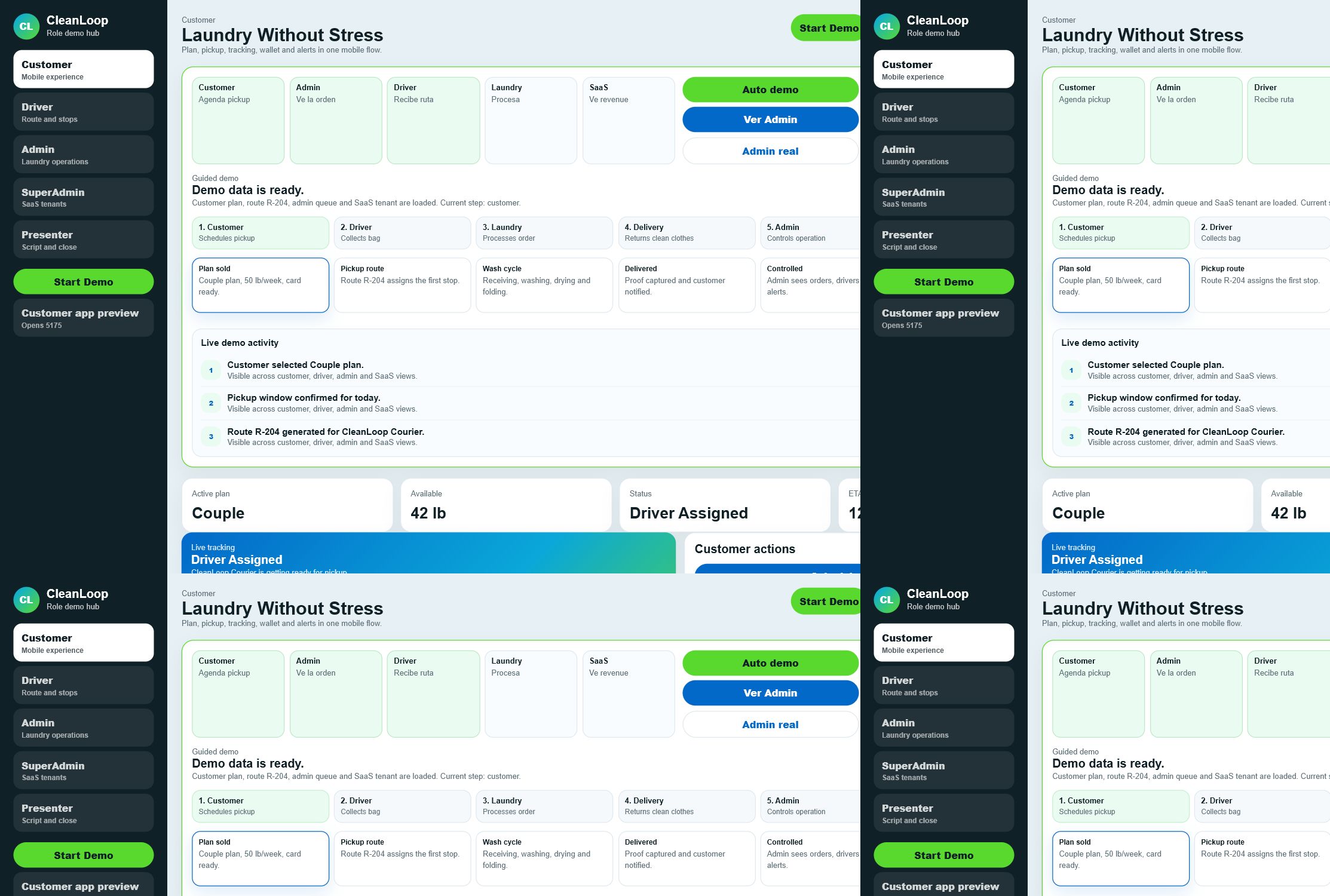1330x896 pixels.
Task: Click Live tracking banner in upper-left panel
Action: 428,553
